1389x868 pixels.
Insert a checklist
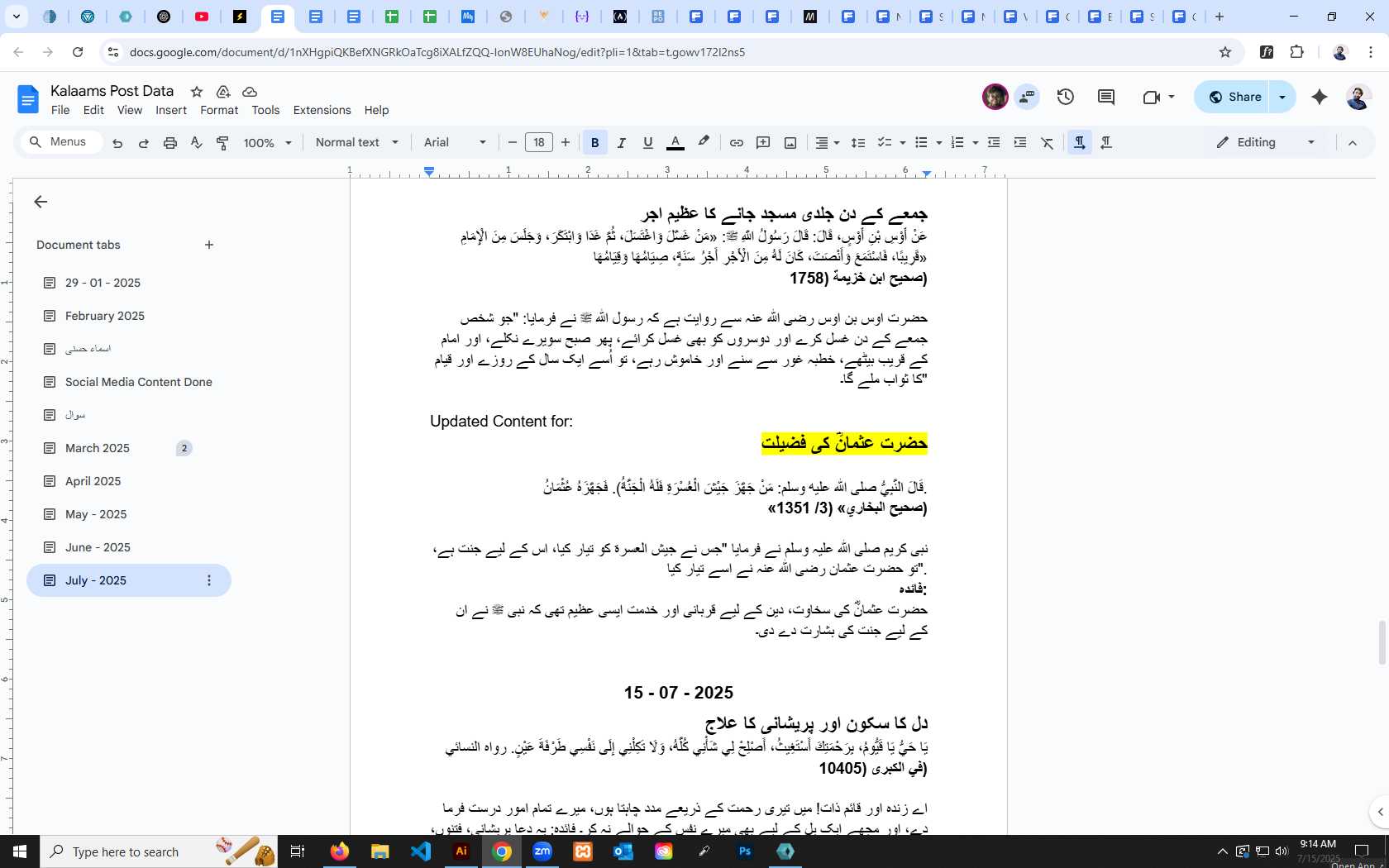[x=884, y=143]
